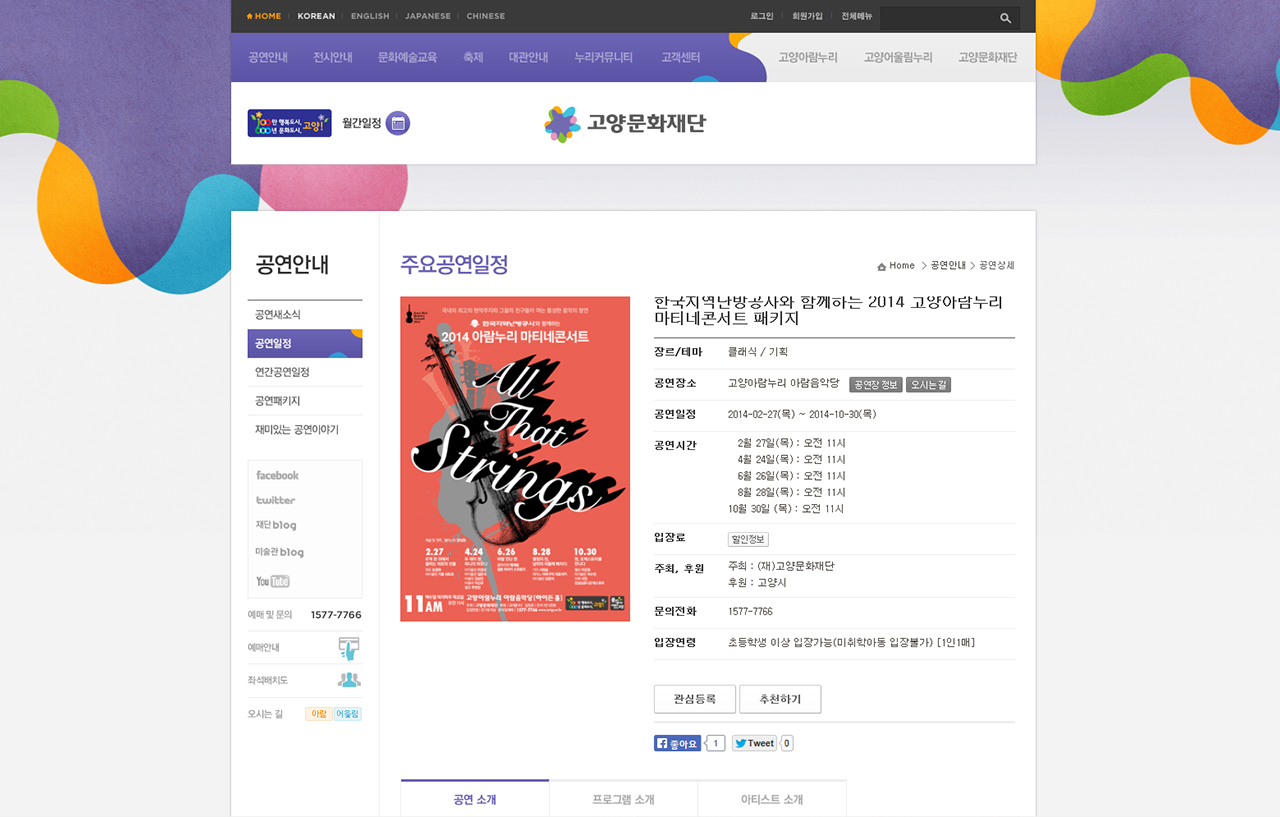The image size is (1280, 817).
Task: Go to 고양아람누리 site tab
Action: pos(808,57)
